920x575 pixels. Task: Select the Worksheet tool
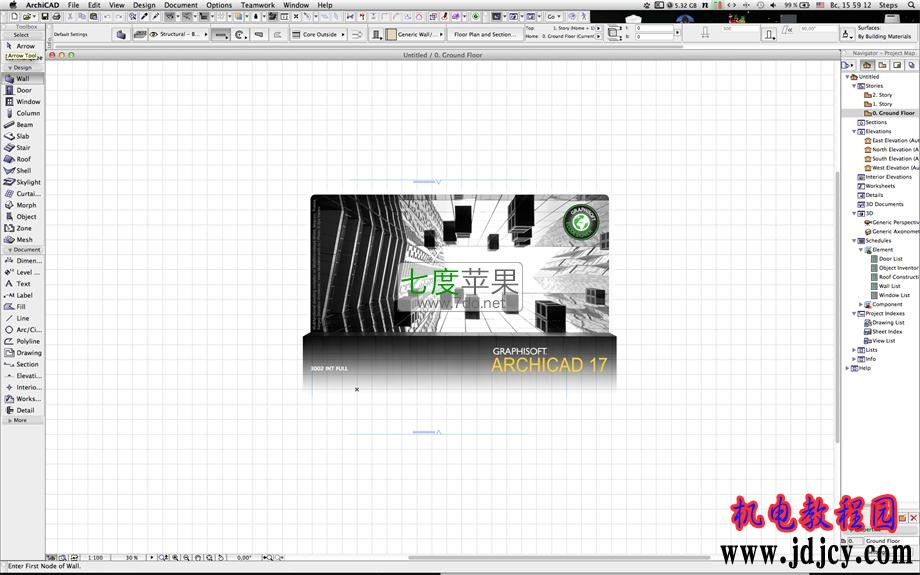coord(21,398)
